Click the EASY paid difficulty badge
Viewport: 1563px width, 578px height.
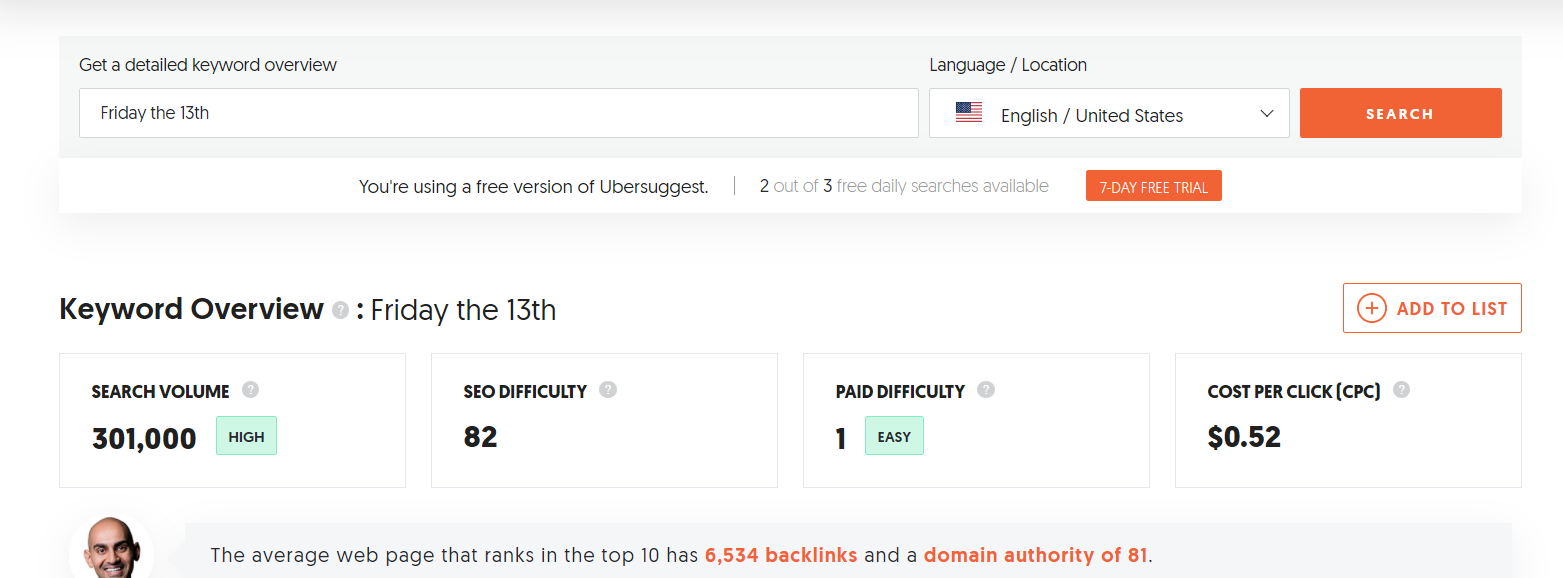point(894,436)
